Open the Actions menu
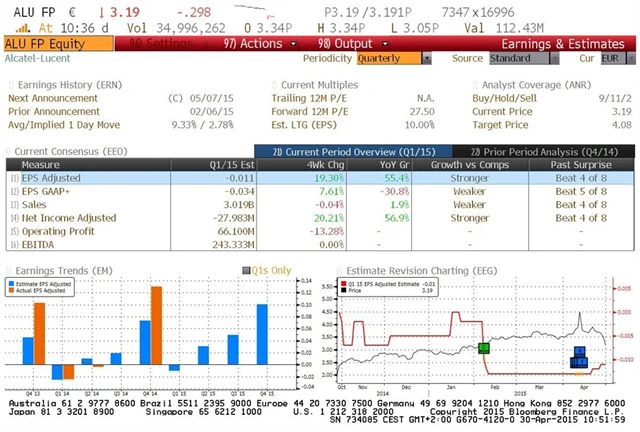Image resolution: width=640 pixels, height=432 pixels. 252,44
